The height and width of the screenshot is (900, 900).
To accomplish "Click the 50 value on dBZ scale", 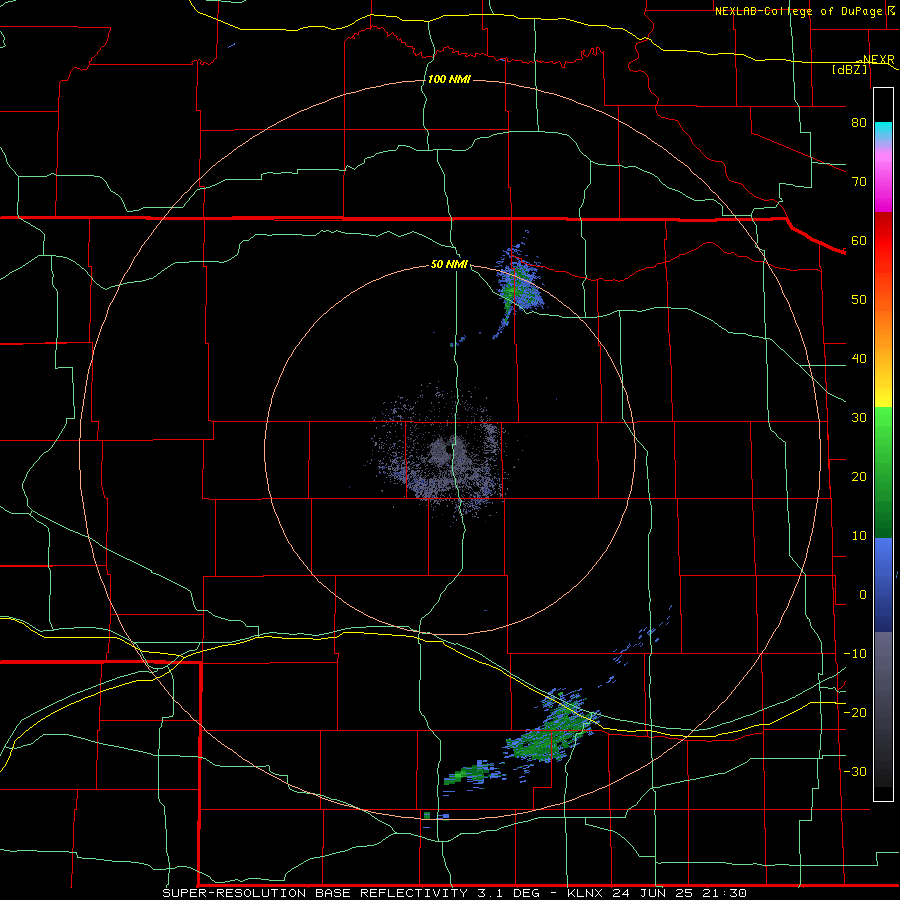I will pyautogui.click(x=859, y=300).
